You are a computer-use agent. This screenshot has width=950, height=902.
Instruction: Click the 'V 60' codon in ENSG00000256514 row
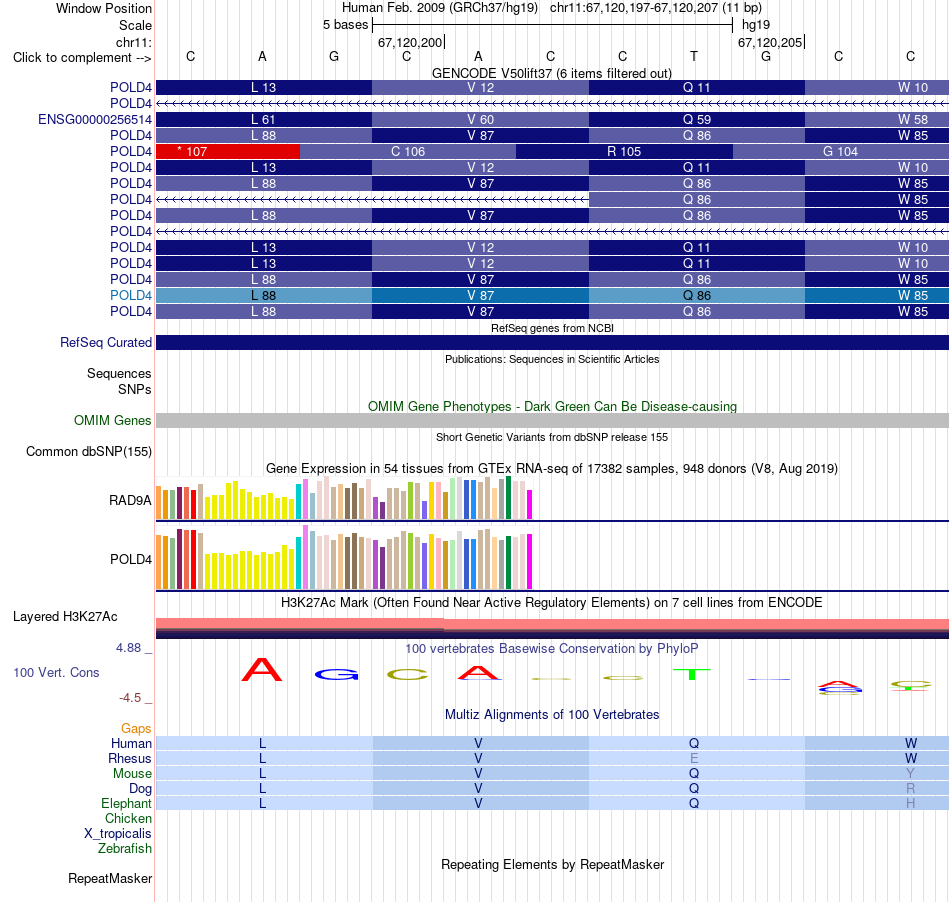coord(480,119)
